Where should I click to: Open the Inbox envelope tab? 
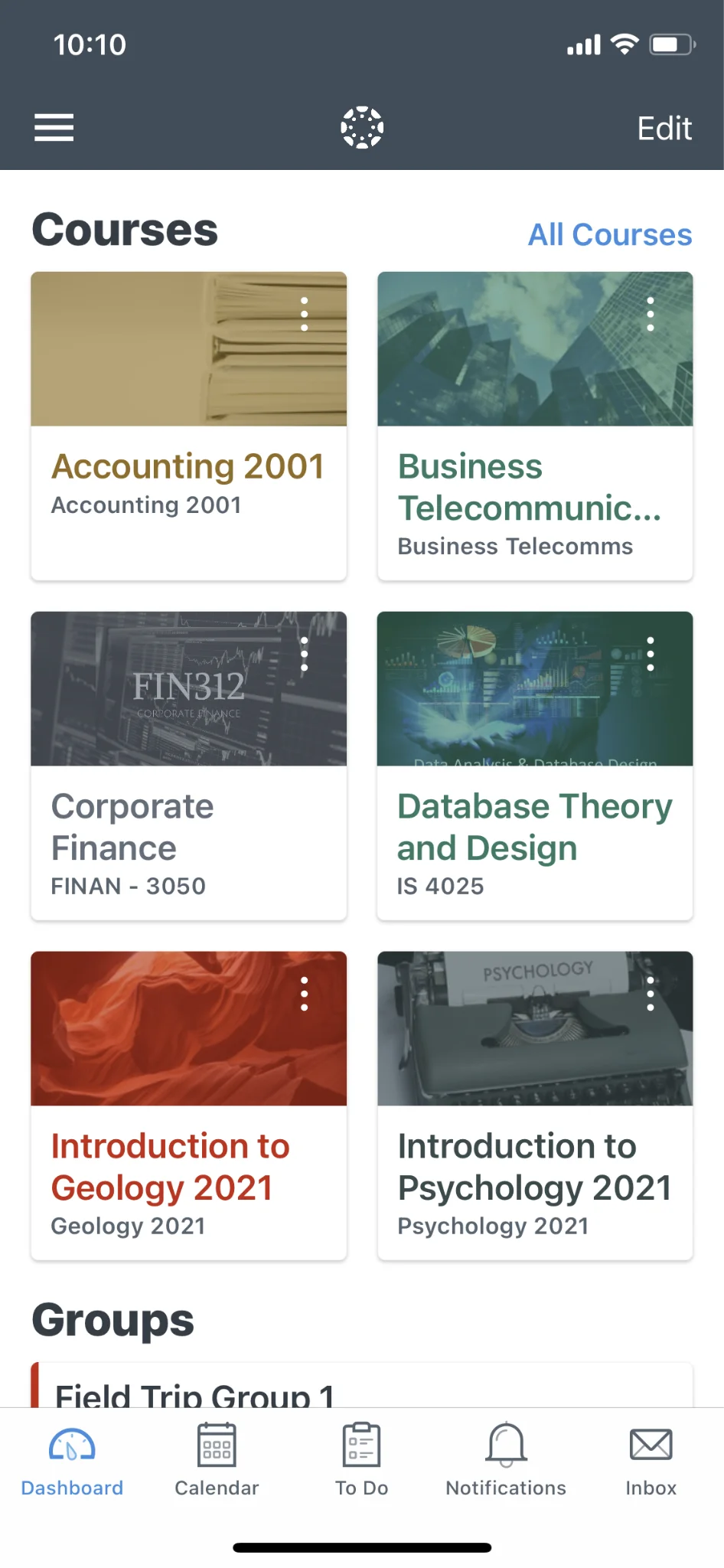[x=651, y=1460]
